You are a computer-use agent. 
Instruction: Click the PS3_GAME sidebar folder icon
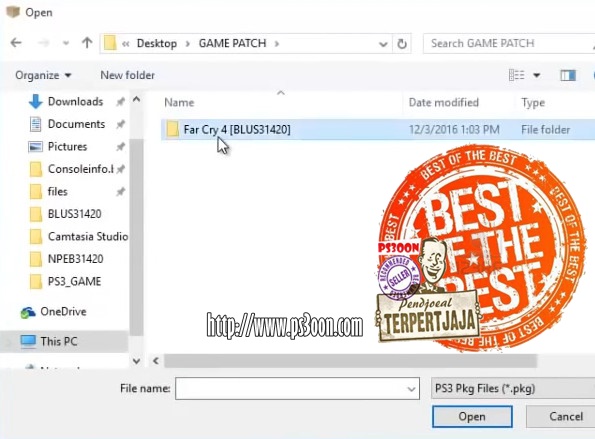[x=36, y=282]
